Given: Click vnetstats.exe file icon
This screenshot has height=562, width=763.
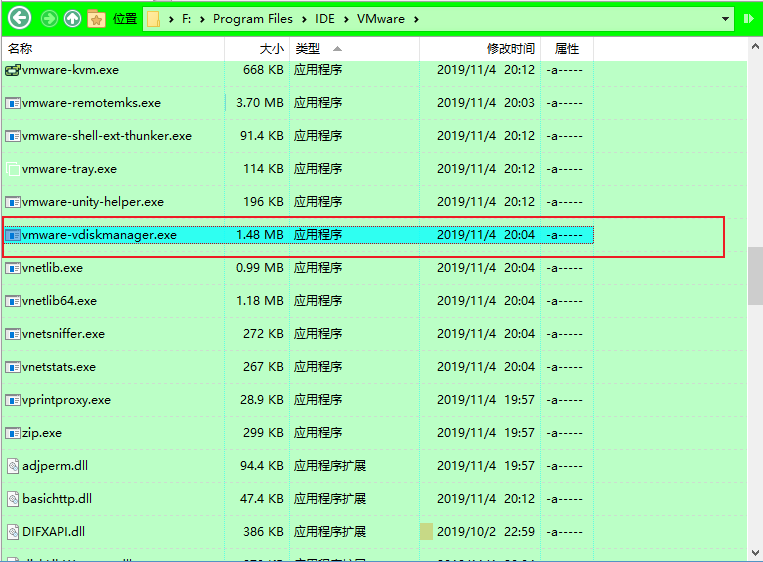Looking at the screenshot, I should click(13, 367).
